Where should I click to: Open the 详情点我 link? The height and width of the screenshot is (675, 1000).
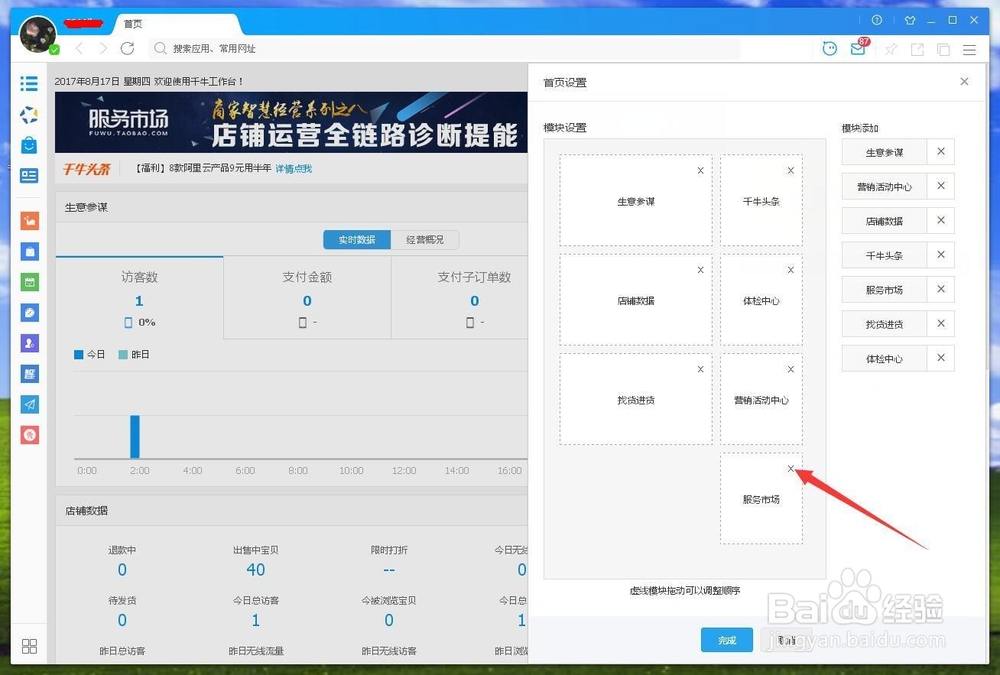pyautogui.click(x=293, y=168)
